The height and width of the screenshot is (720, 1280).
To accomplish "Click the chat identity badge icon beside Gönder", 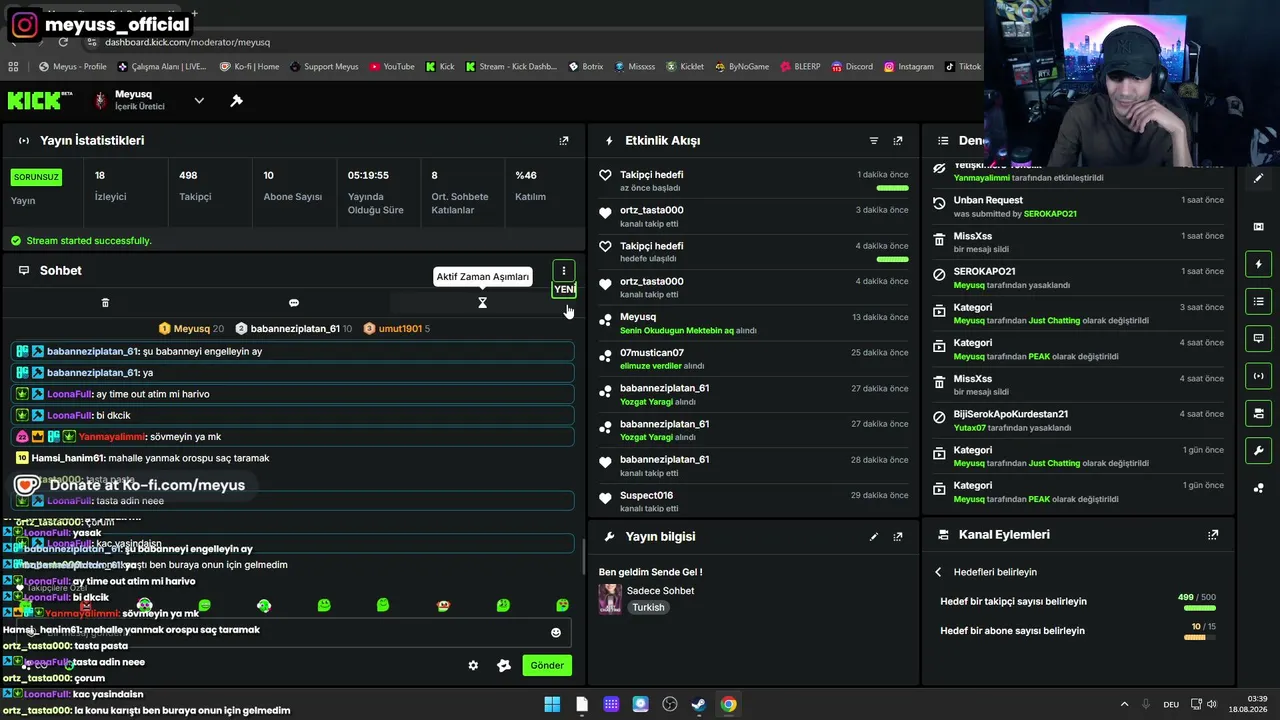I will 504,665.
